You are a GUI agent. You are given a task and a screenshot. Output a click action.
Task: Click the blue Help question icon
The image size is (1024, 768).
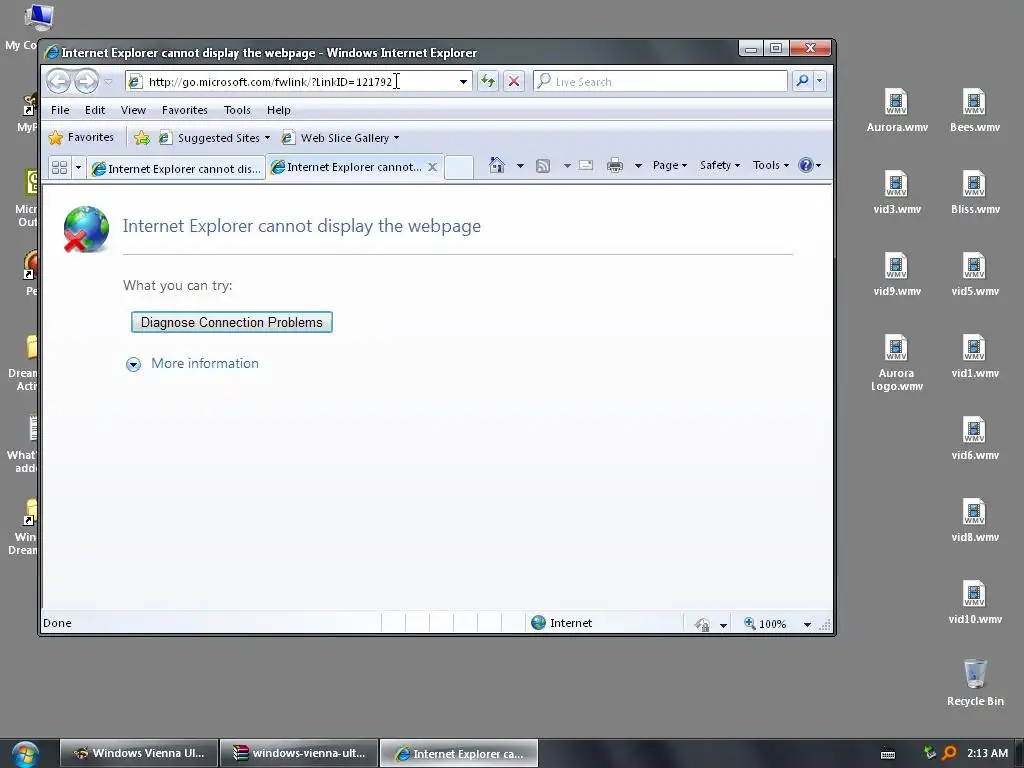tap(806, 165)
